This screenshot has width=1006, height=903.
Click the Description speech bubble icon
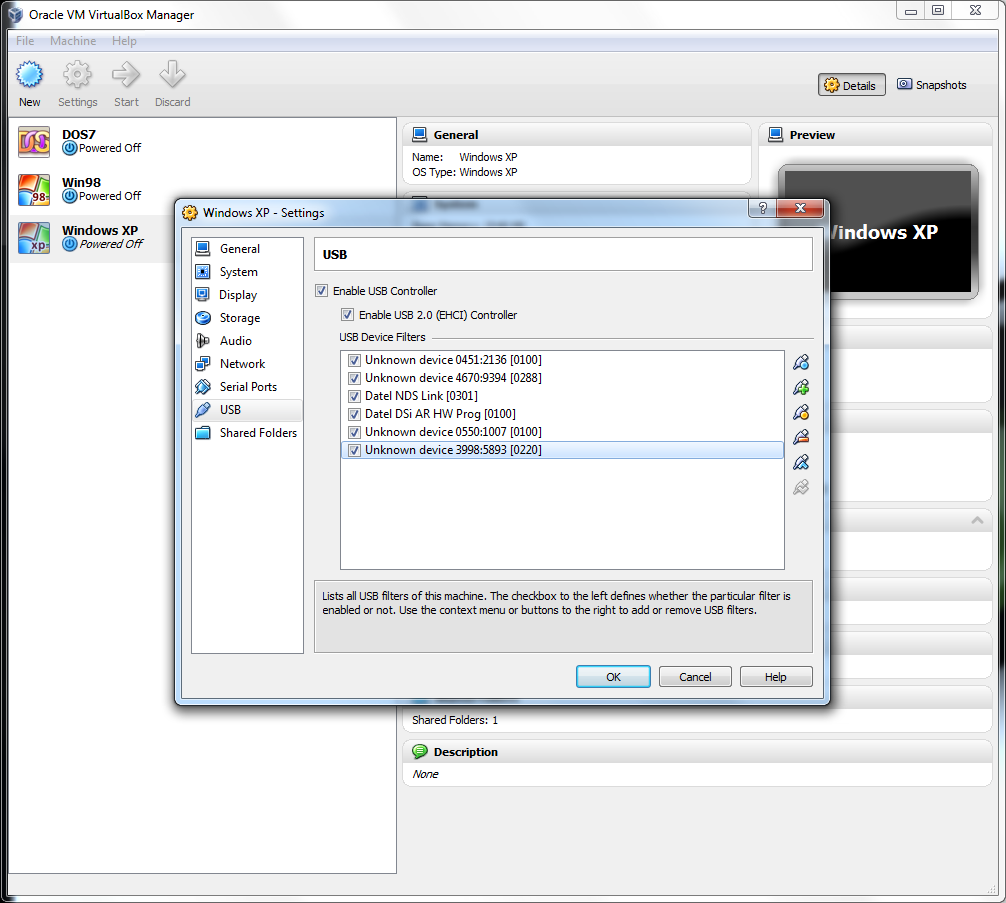pos(420,752)
